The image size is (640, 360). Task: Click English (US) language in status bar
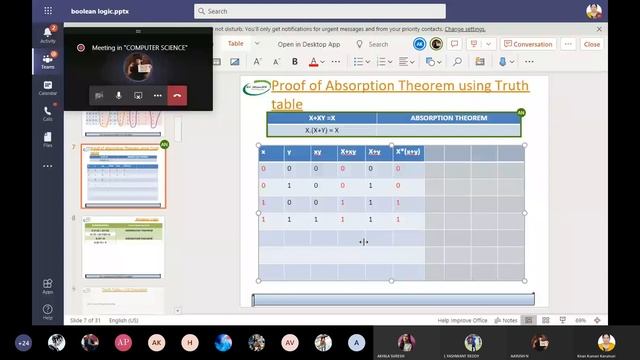point(124,320)
